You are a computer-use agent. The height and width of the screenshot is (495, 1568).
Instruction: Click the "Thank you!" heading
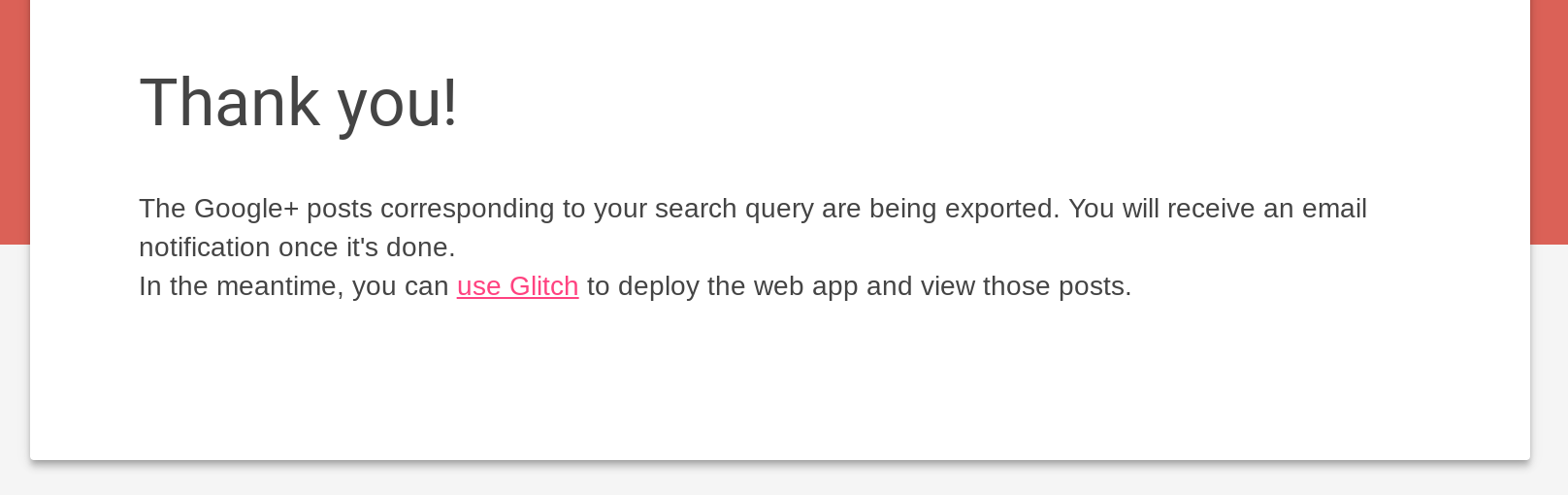click(x=298, y=103)
